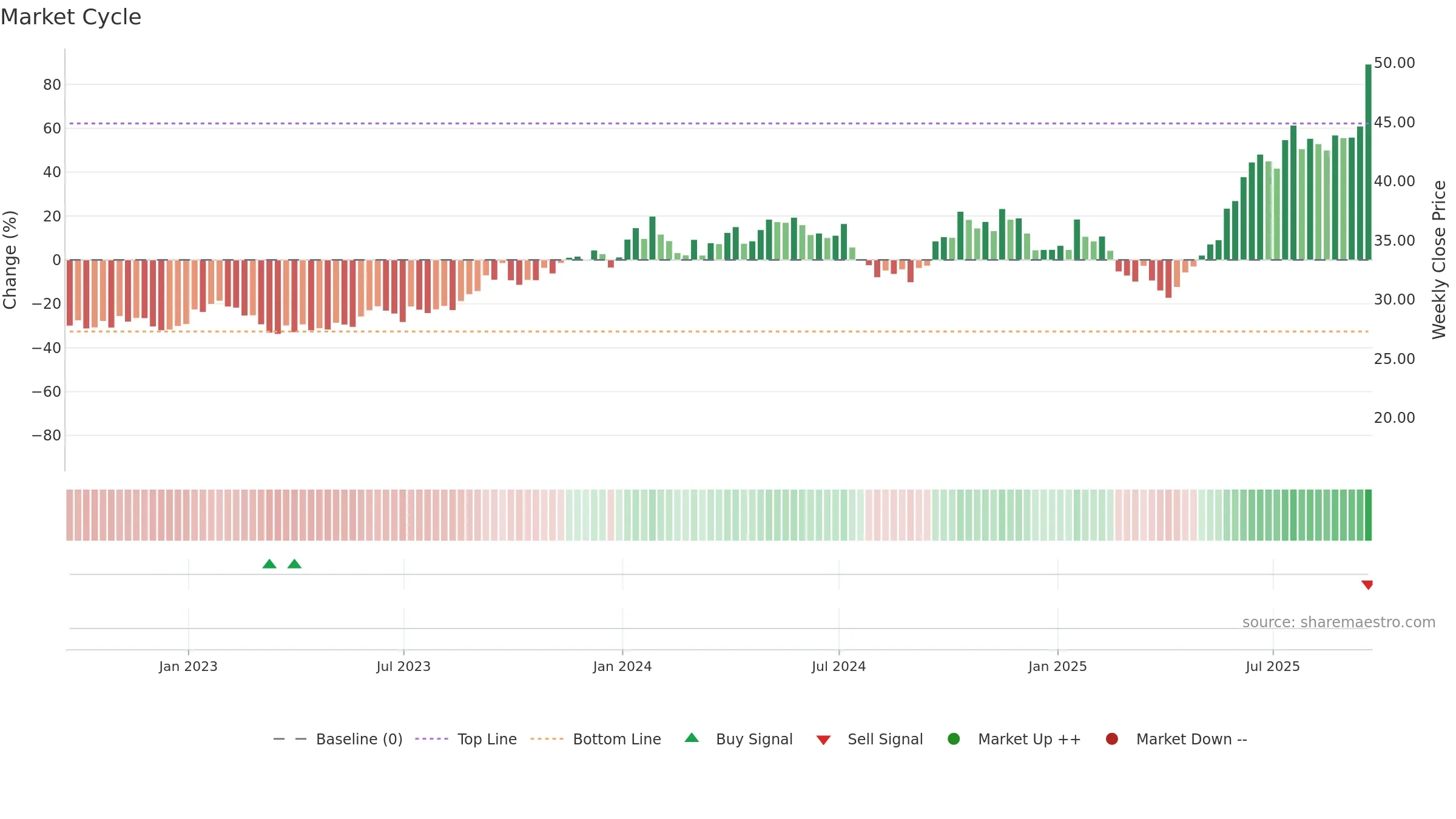
Task: Click the Market Cycle chart title
Action: pos(71,17)
